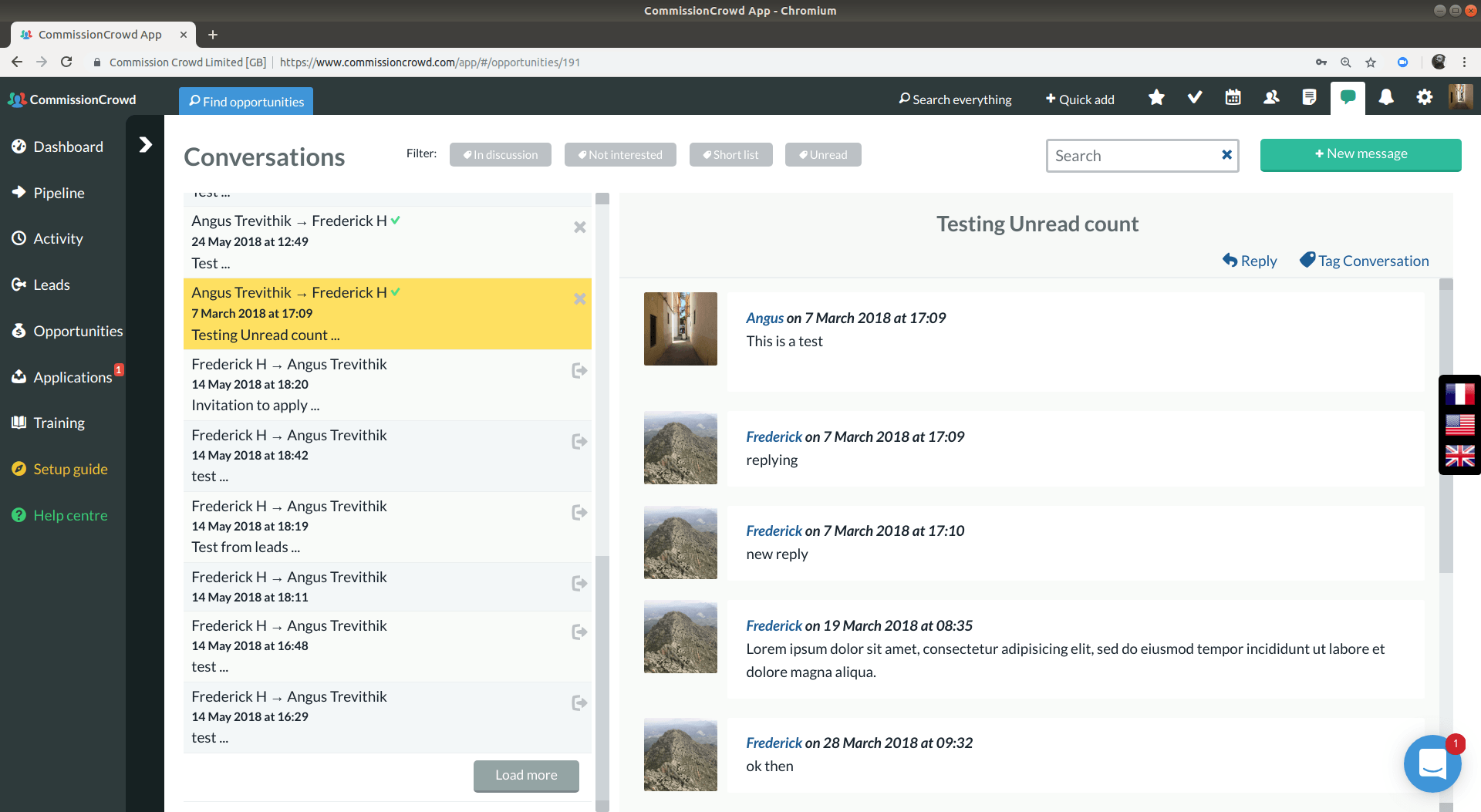Click inside the conversation Search field
Image resolution: width=1481 pixels, height=812 pixels.
click(1134, 155)
